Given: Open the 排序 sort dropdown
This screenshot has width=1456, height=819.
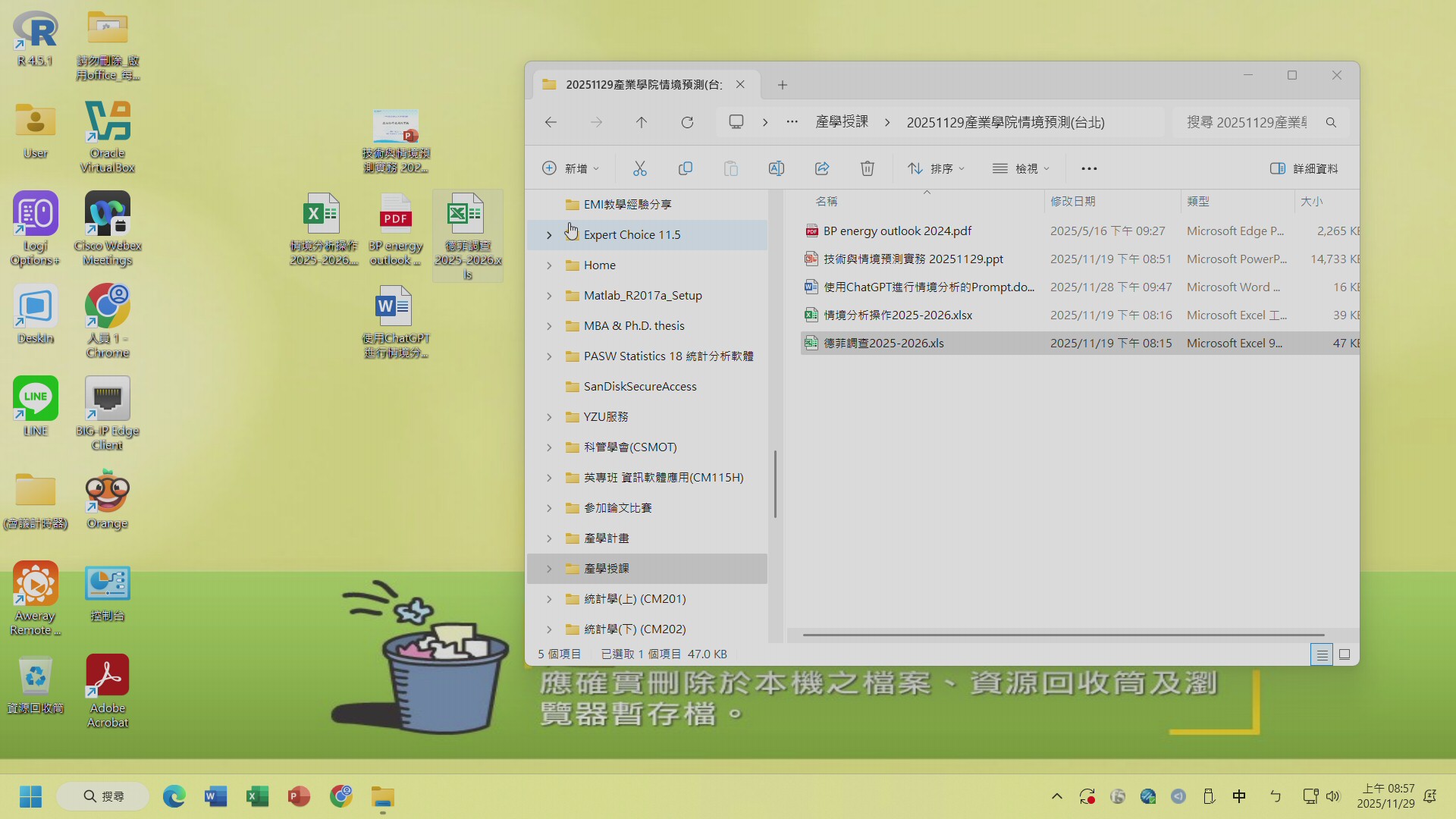Looking at the screenshot, I should [x=937, y=168].
